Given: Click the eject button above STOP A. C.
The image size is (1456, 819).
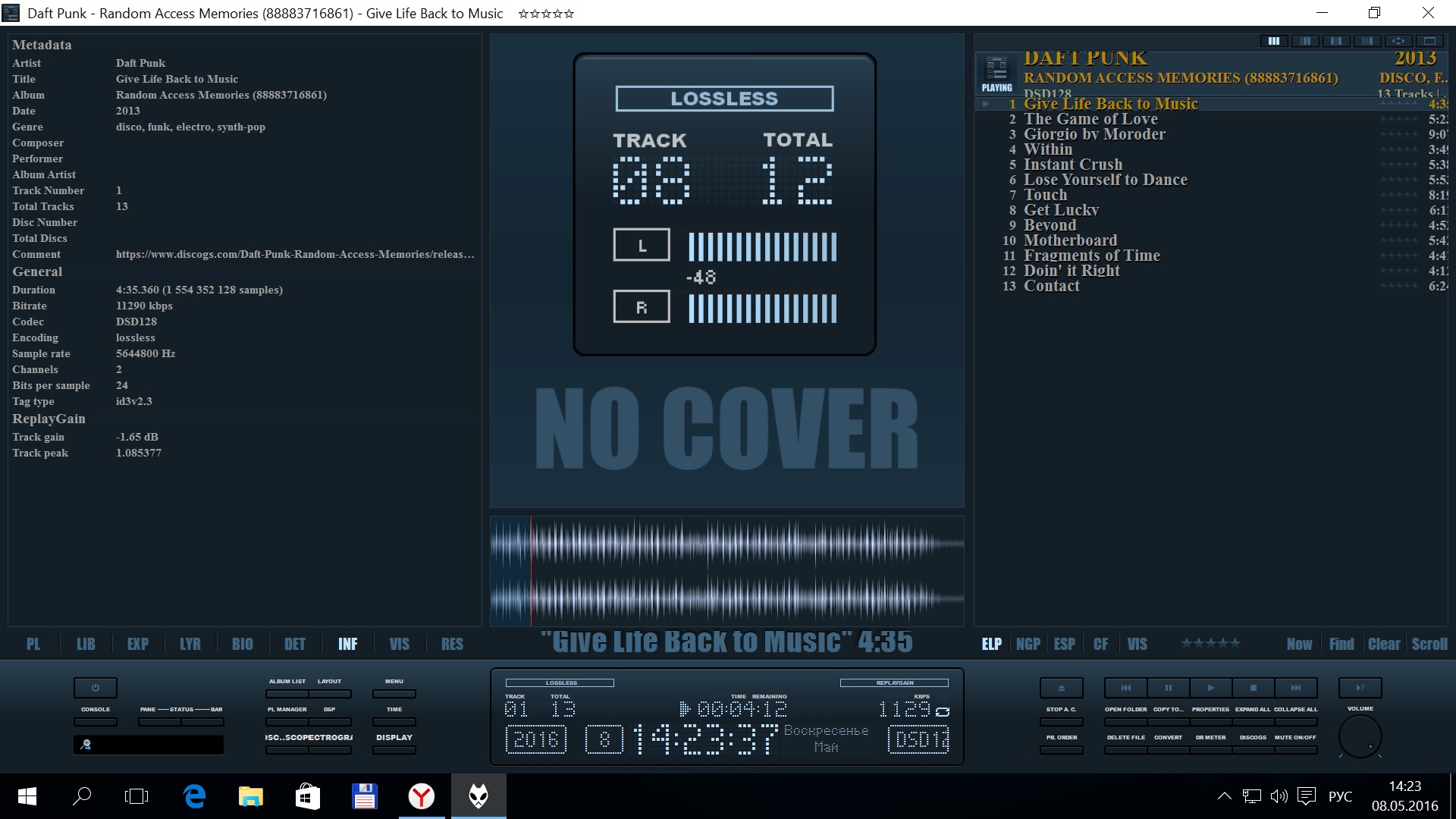Looking at the screenshot, I should pos(1061,688).
